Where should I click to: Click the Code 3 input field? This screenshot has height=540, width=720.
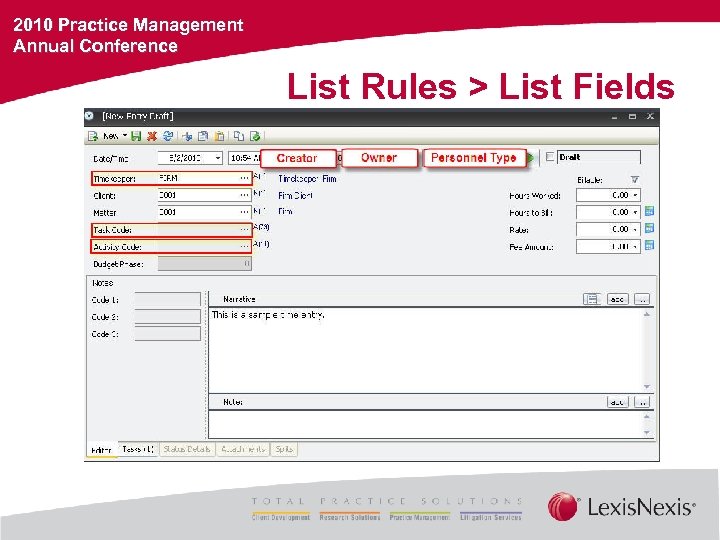168,333
